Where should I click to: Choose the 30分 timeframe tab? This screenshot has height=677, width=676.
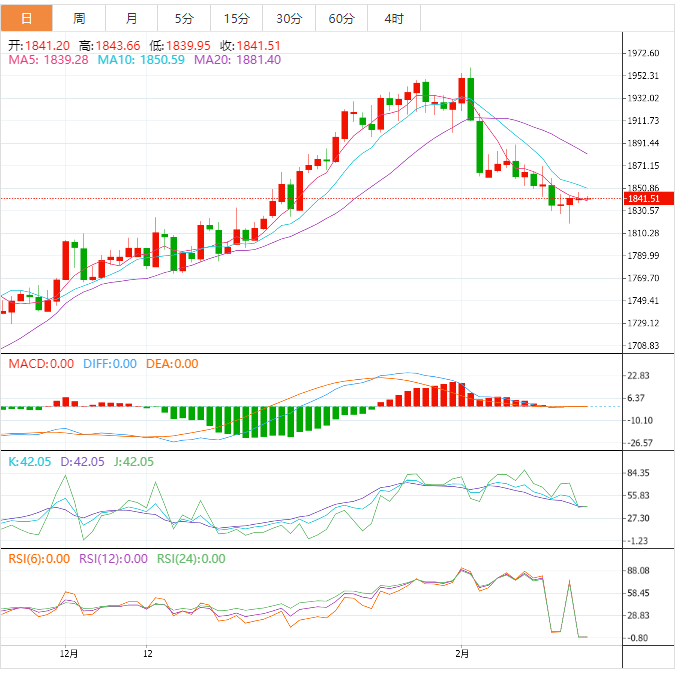tap(288, 19)
